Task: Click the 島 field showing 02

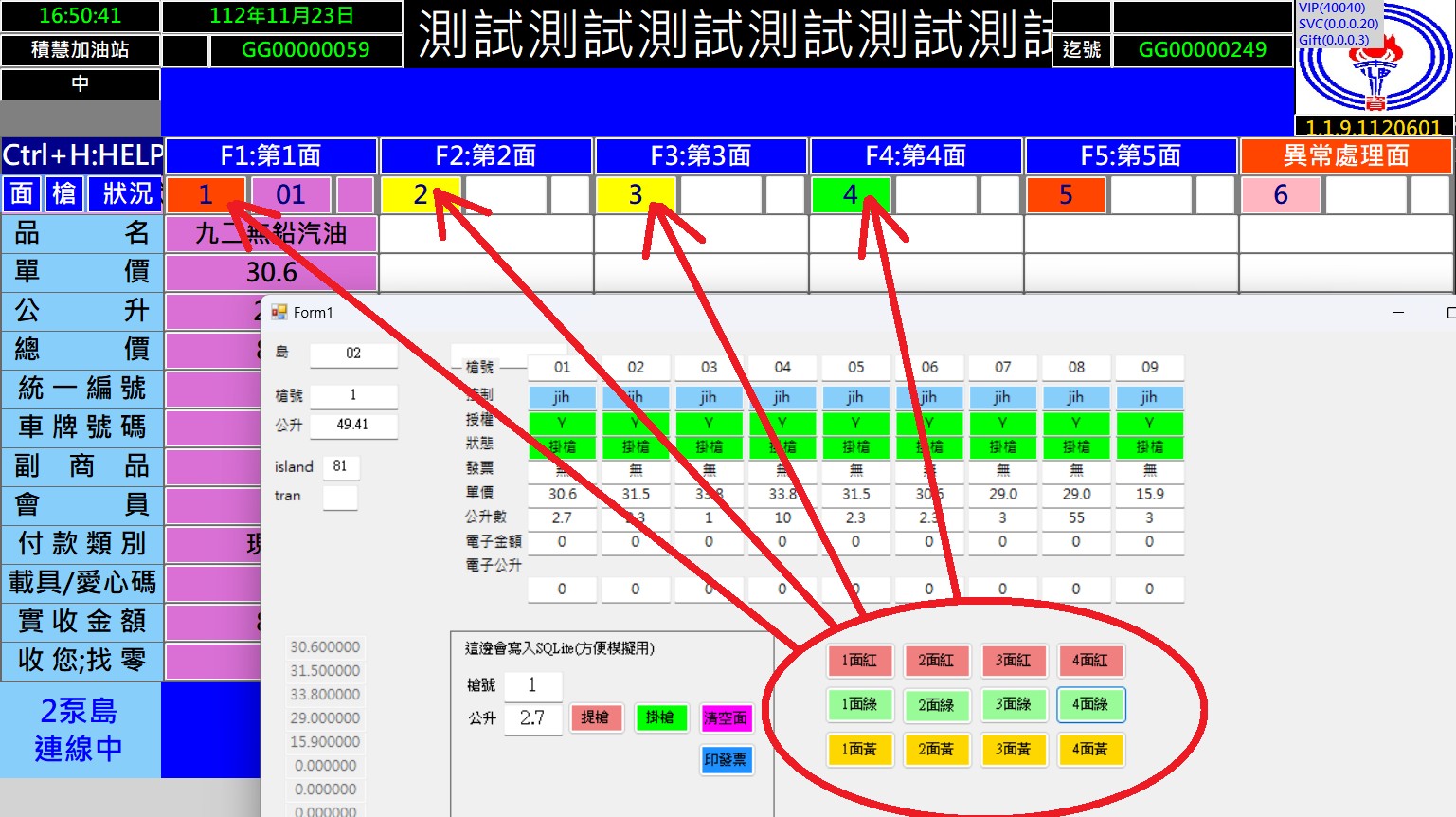Action: pos(352,353)
